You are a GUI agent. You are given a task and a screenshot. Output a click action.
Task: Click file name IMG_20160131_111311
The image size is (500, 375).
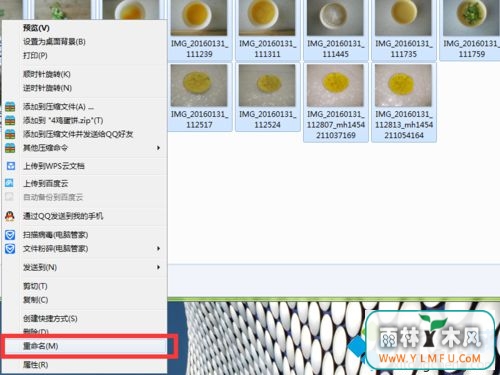[267, 49]
